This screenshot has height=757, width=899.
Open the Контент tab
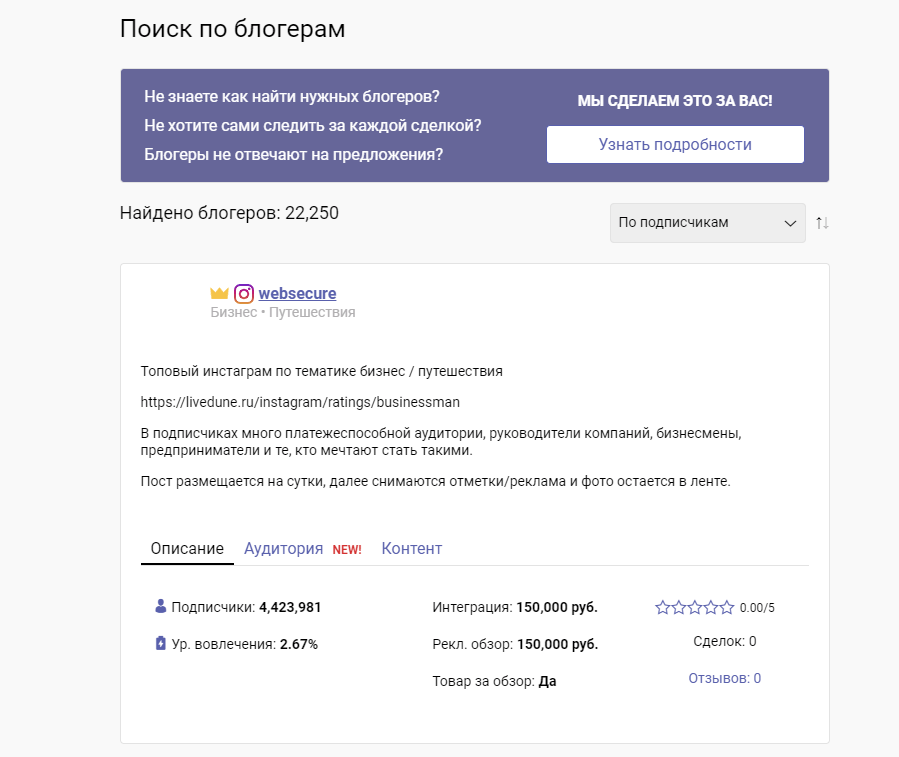(411, 549)
